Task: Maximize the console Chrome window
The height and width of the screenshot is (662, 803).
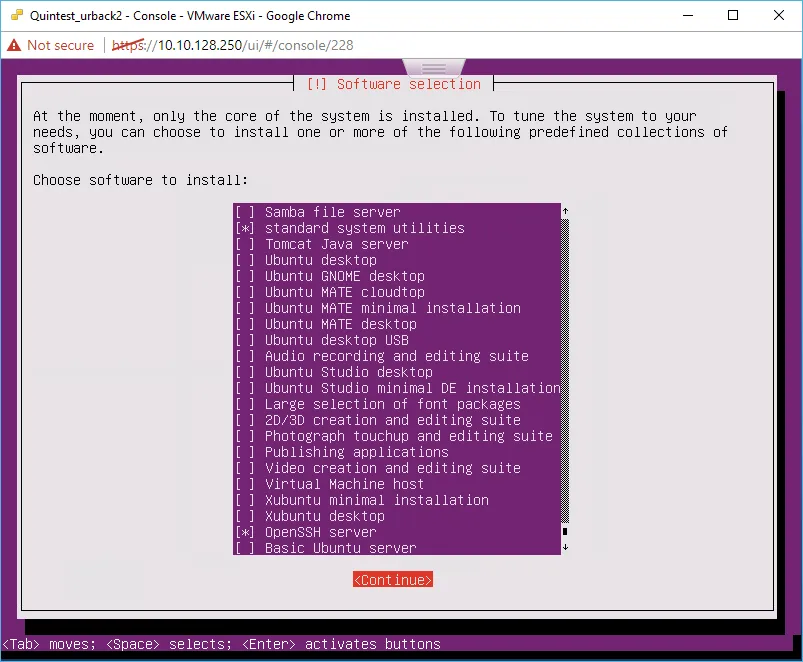Action: coord(733,15)
